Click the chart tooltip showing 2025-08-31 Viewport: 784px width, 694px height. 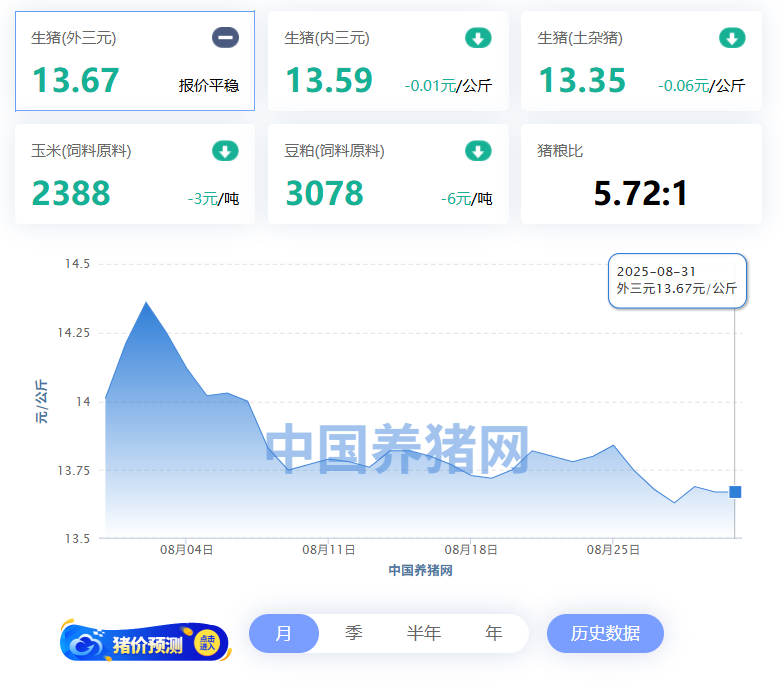click(x=677, y=280)
